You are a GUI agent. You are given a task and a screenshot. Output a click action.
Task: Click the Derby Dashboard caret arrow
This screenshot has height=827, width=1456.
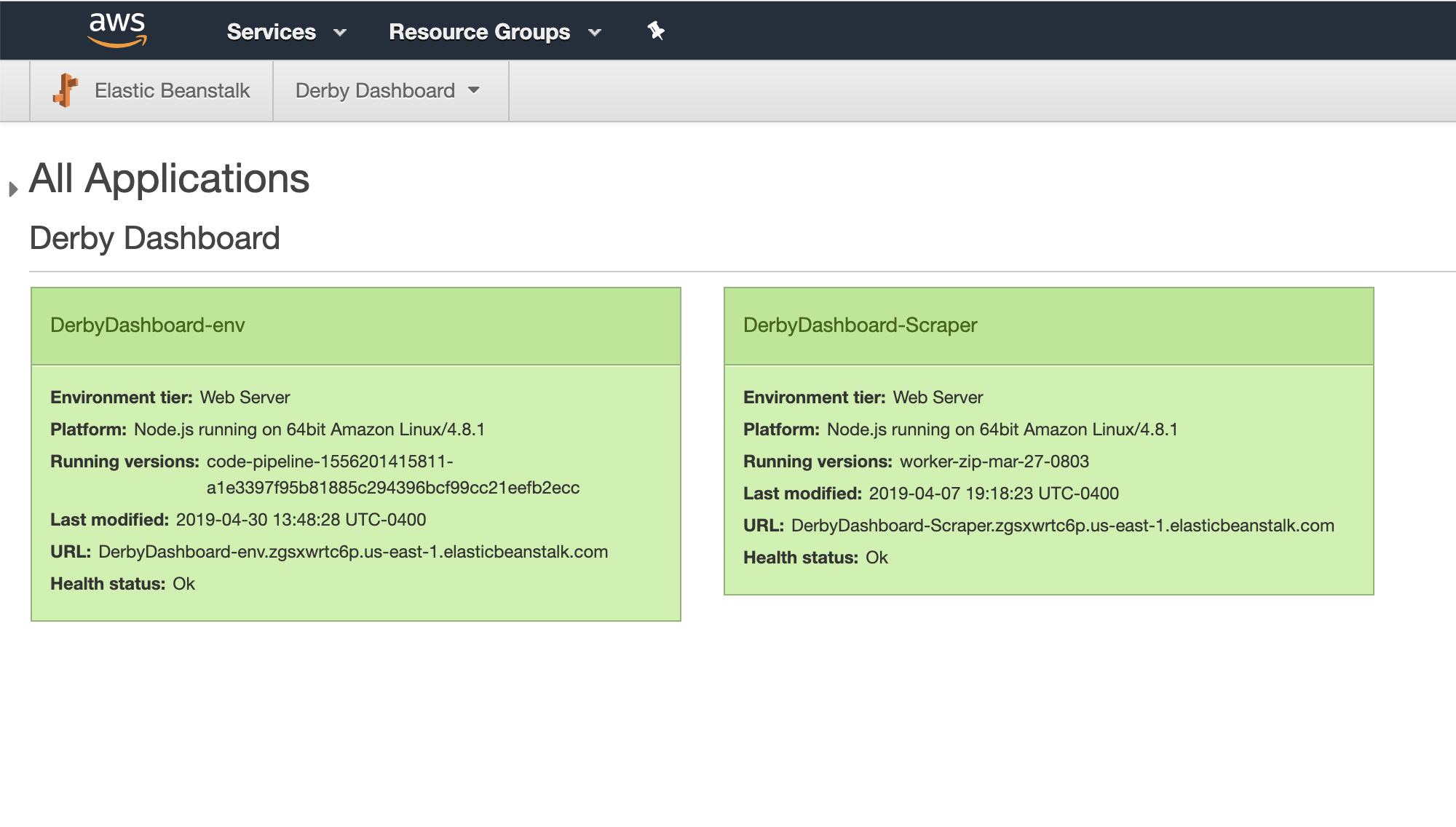coord(474,90)
